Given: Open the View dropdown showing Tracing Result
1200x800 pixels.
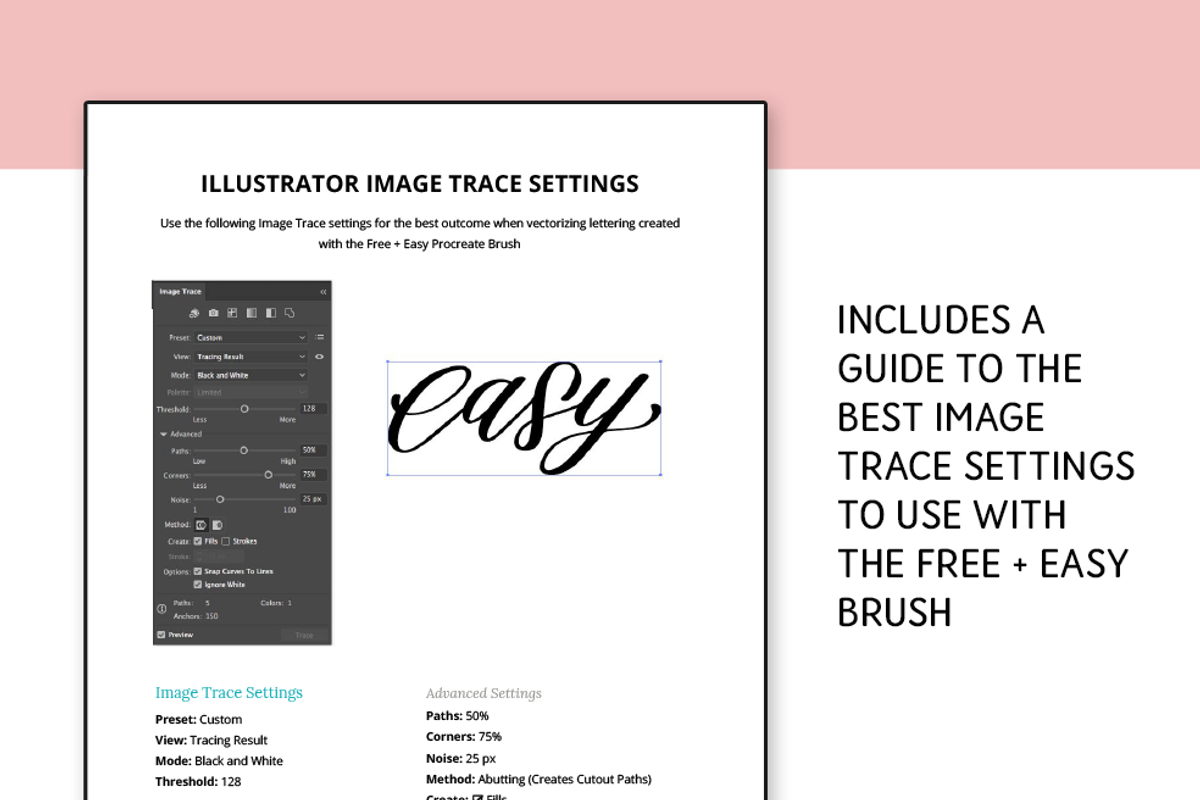Looking at the screenshot, I should pos(251,357).
